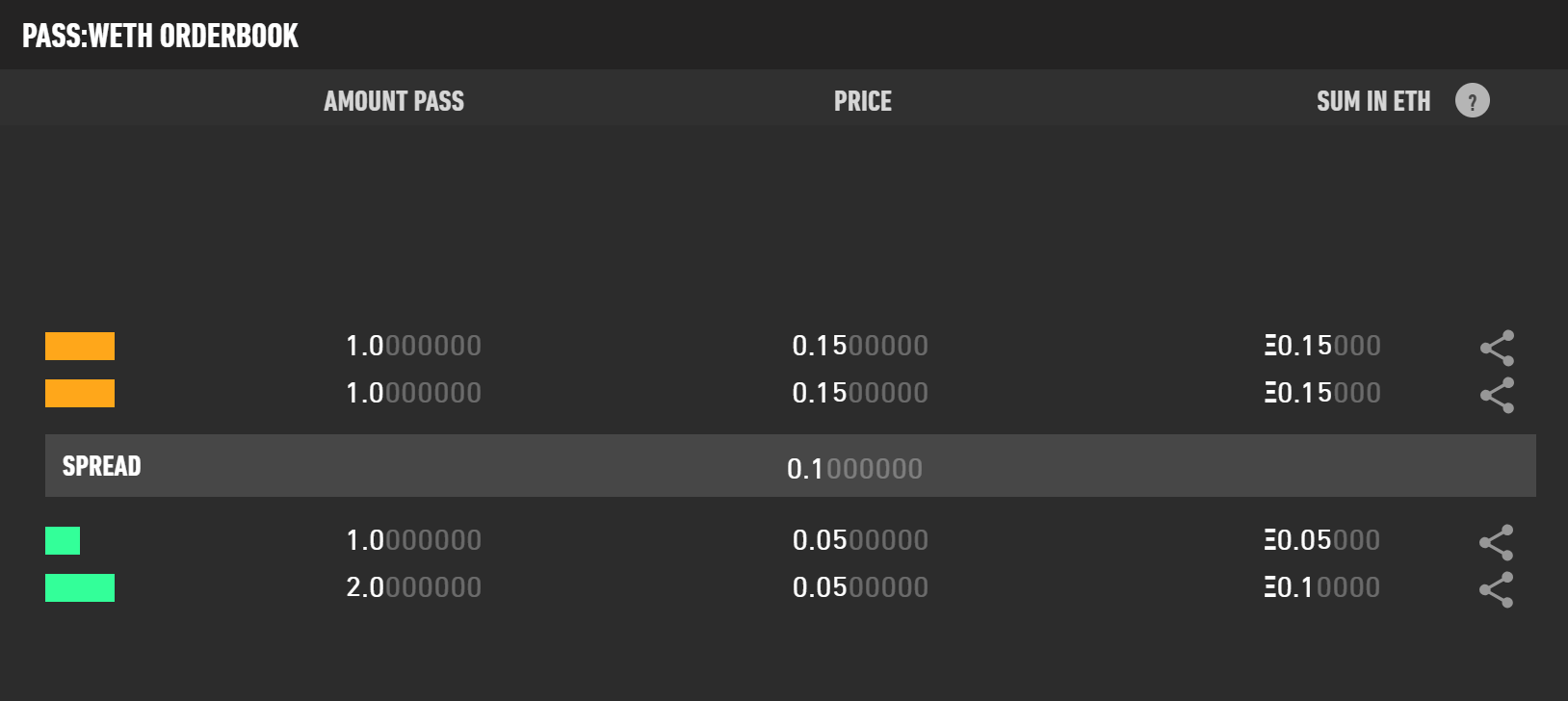Click orange depth bar of top sell order
1568x701 pixels.
click(80, 346)
